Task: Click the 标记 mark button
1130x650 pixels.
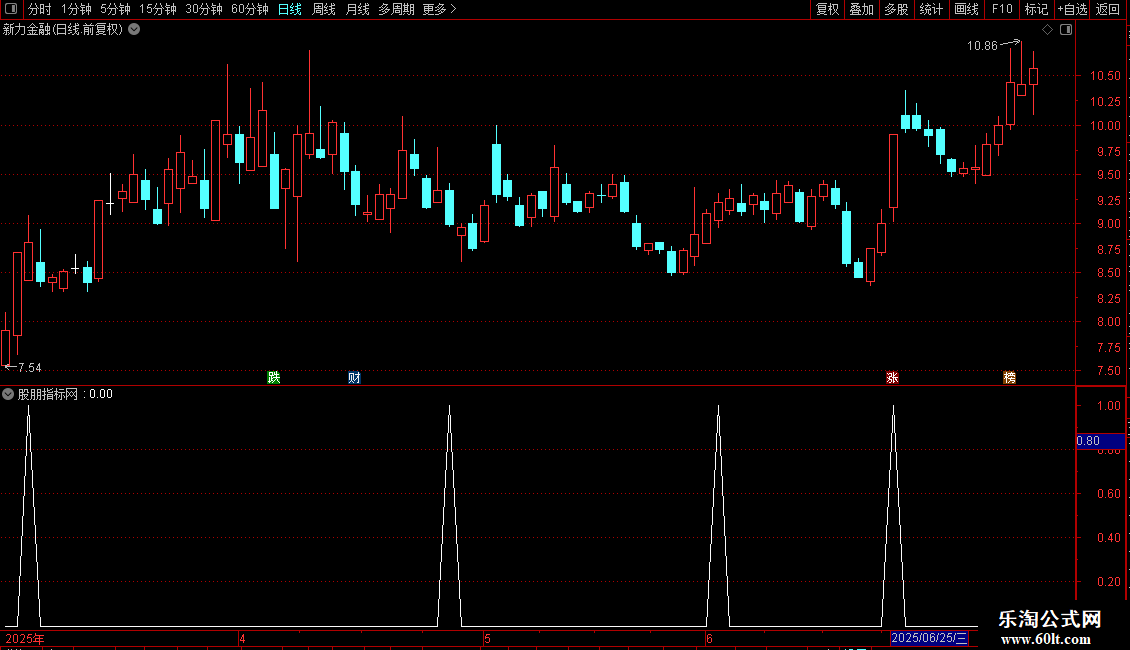Action: 1036,9
